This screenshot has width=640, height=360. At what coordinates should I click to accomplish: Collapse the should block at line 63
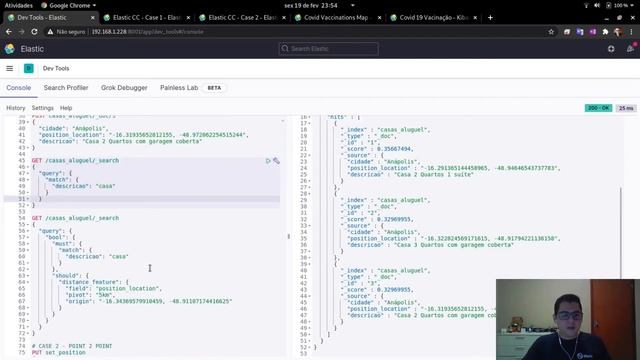(28, 276)
